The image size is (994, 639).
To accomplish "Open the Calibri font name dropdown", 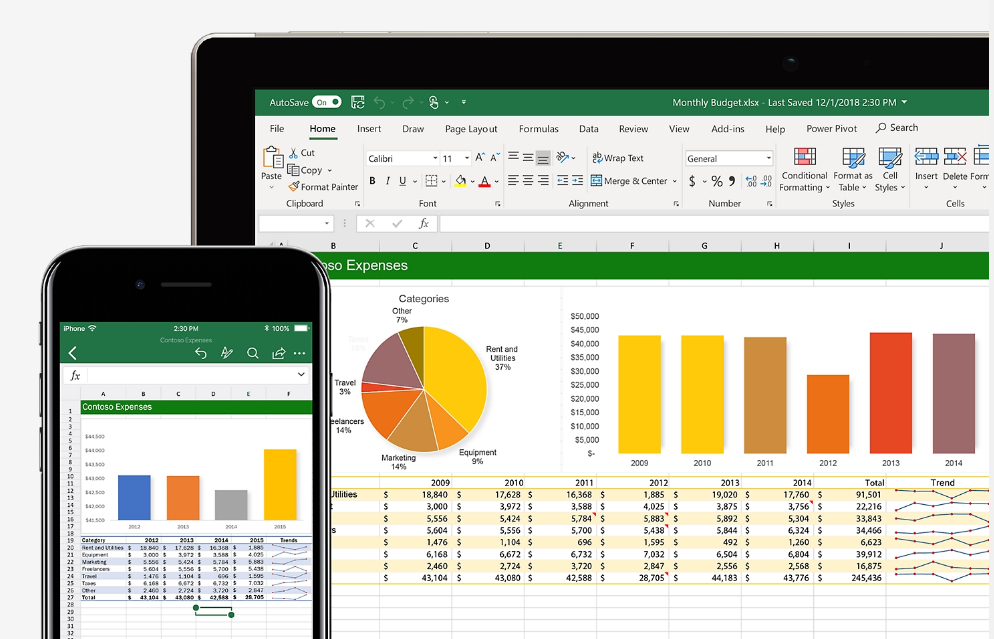I will point(403,158).
